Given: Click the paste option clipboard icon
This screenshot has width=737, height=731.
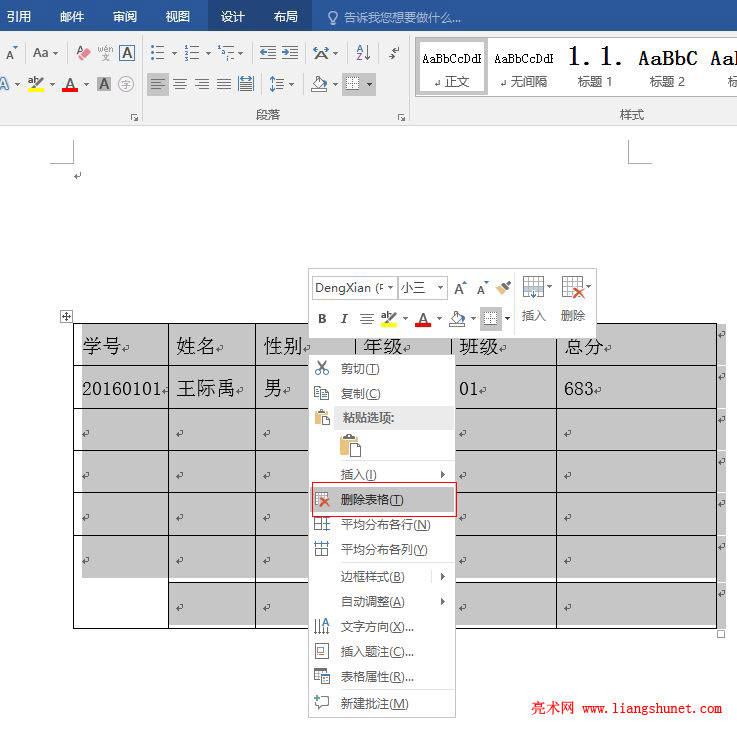Looking at the screenshot, I should click(x=350, y=445).
